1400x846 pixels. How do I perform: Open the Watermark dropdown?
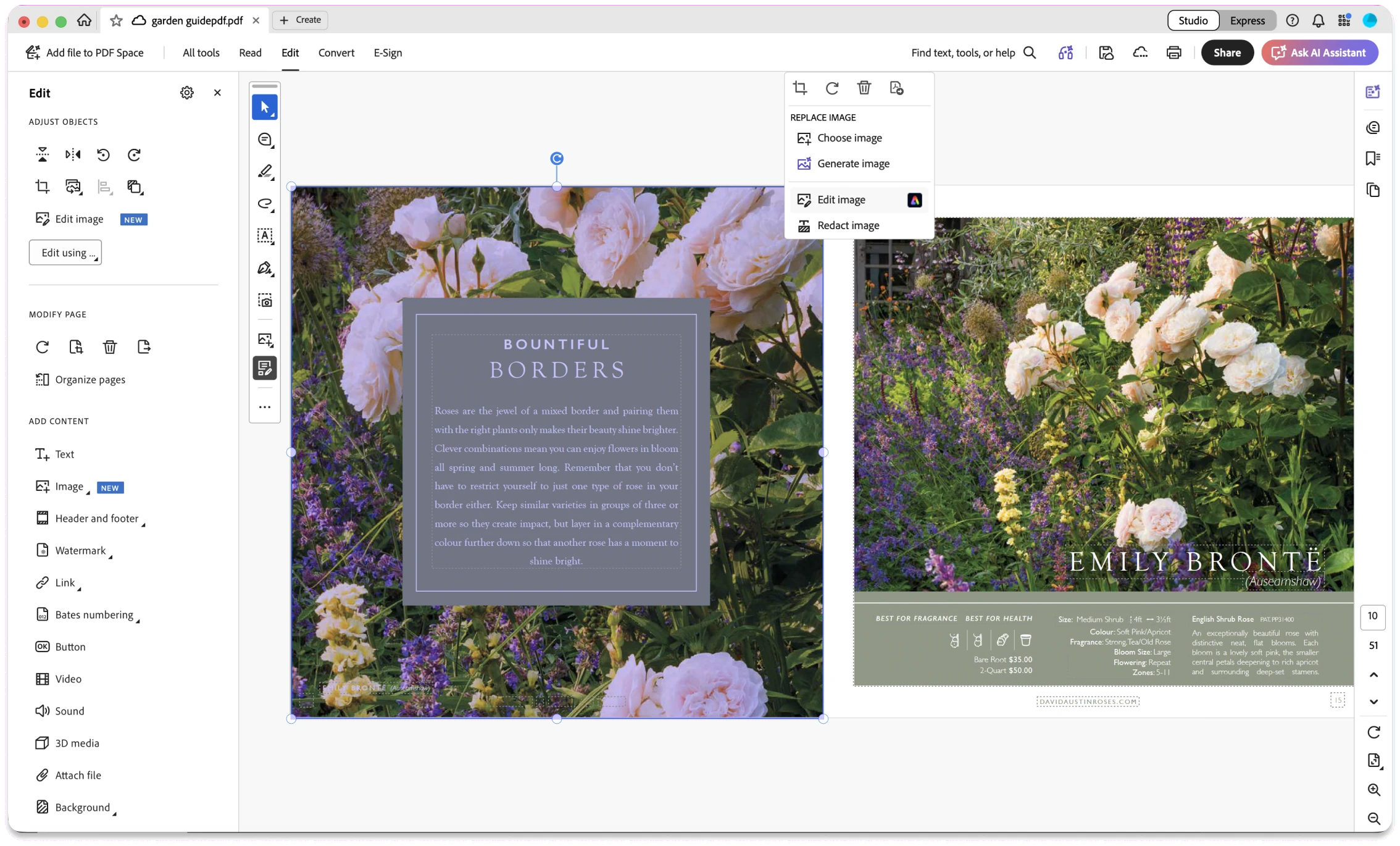(74, 550)
